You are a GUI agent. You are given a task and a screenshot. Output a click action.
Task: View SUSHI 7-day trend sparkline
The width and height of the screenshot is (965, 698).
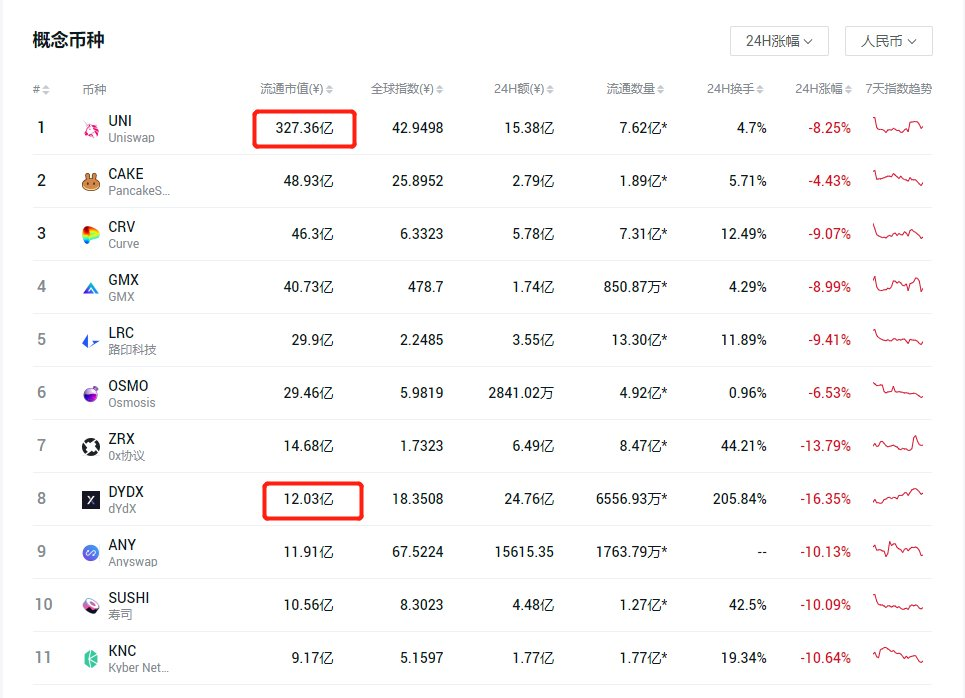coord(898,602)
